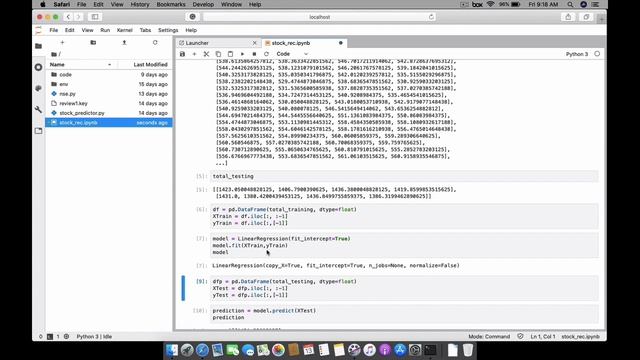Click the New Launcher plus icon in file browser

[x=62, y=42]
